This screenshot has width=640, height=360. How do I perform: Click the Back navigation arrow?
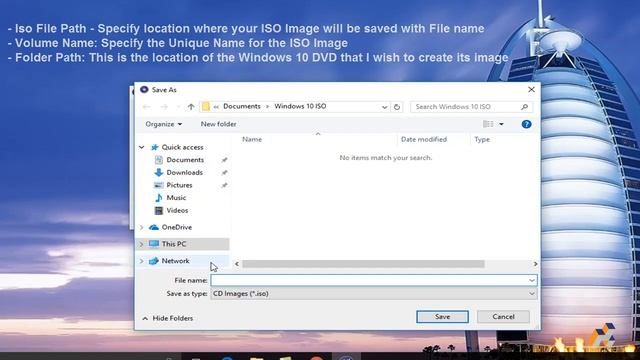point(147,107)
